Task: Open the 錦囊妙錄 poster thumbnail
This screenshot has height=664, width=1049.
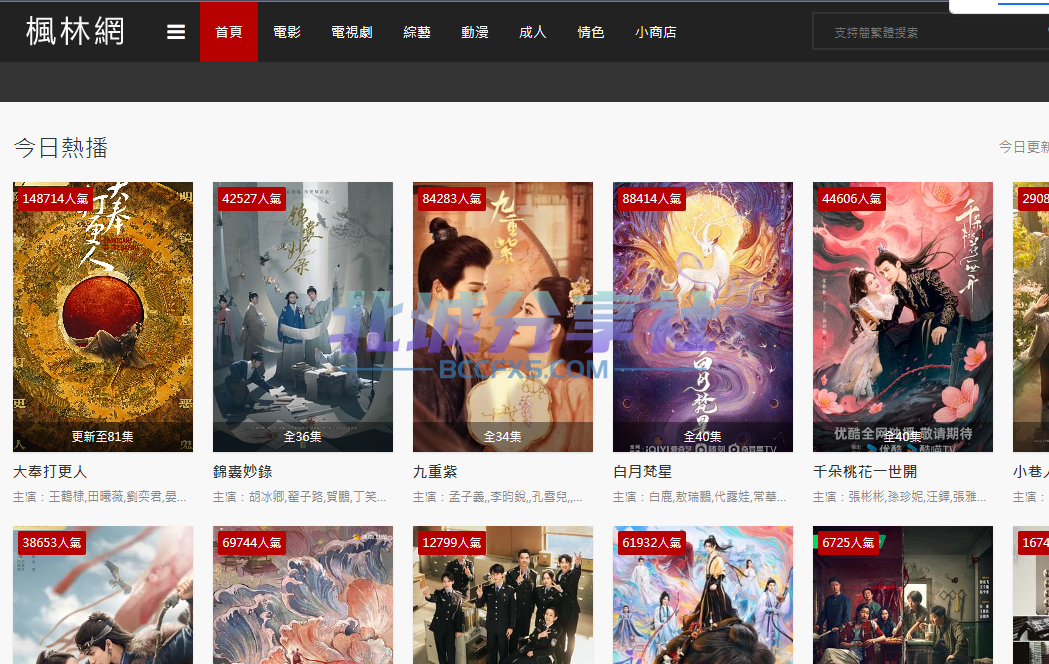Action: pyautogui.click(x=303, y=317)
